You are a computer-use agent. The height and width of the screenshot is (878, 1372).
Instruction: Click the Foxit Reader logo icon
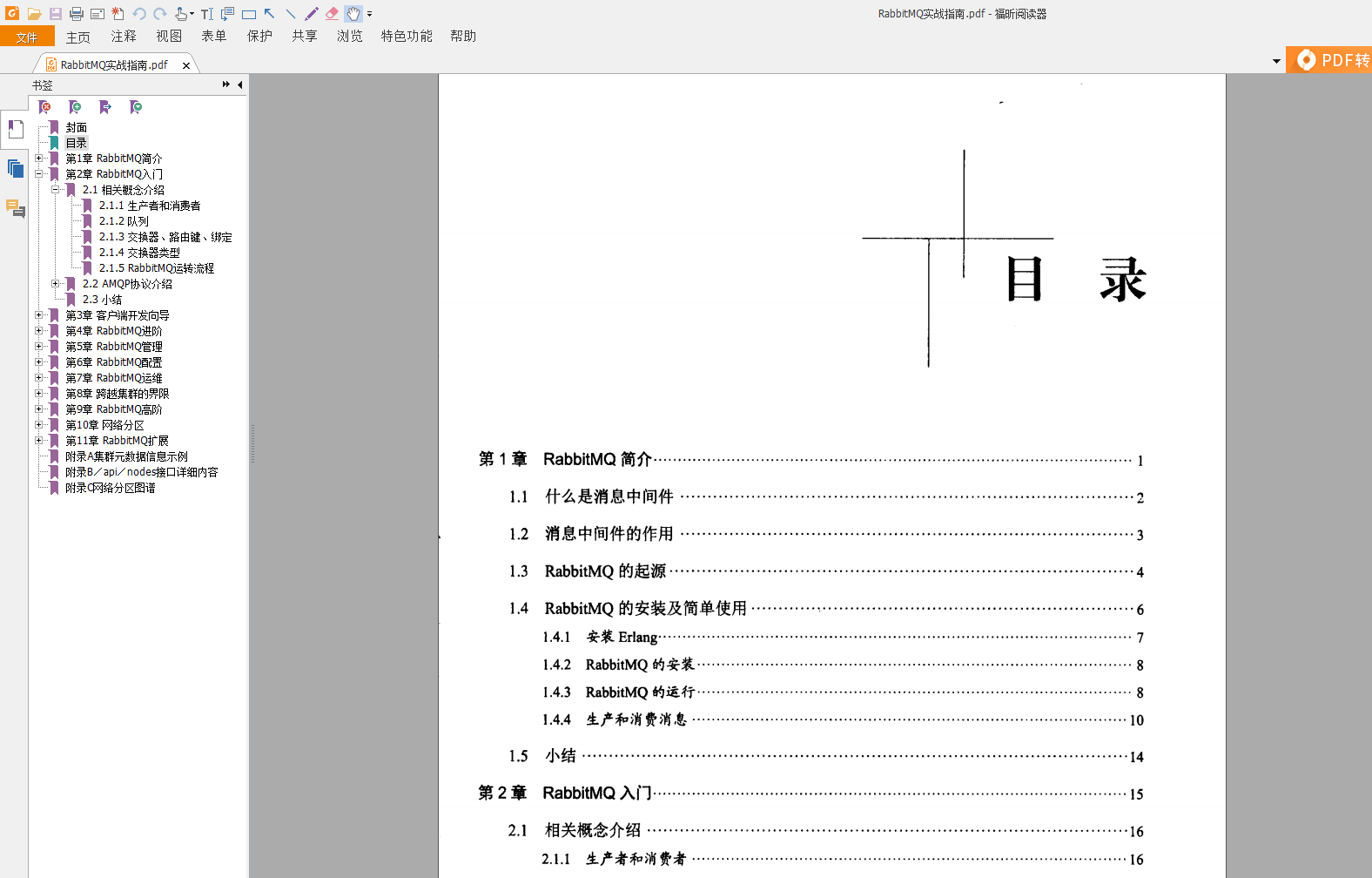coord(12,13)
